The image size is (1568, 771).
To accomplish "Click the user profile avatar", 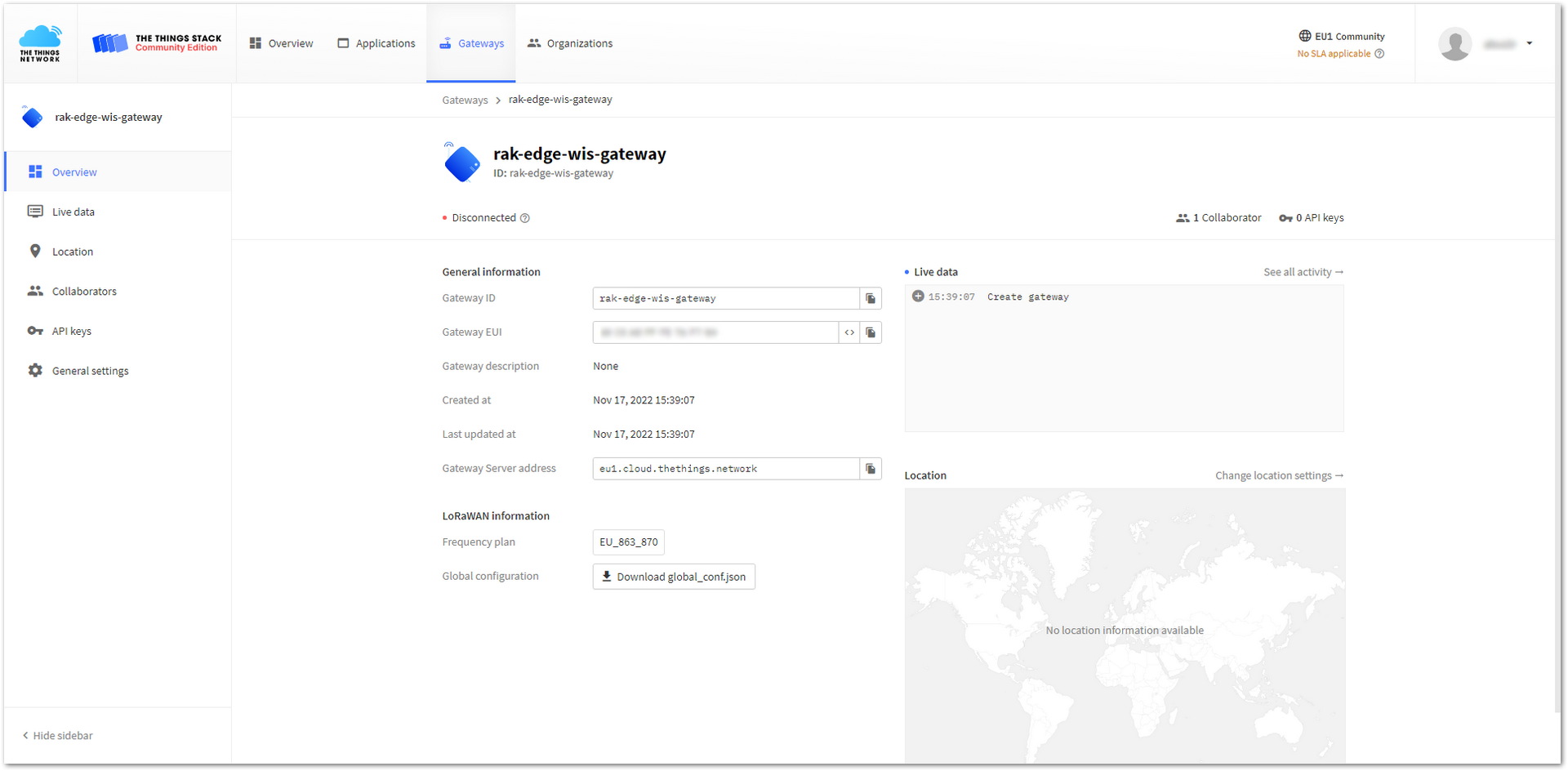I will 1454,43.
